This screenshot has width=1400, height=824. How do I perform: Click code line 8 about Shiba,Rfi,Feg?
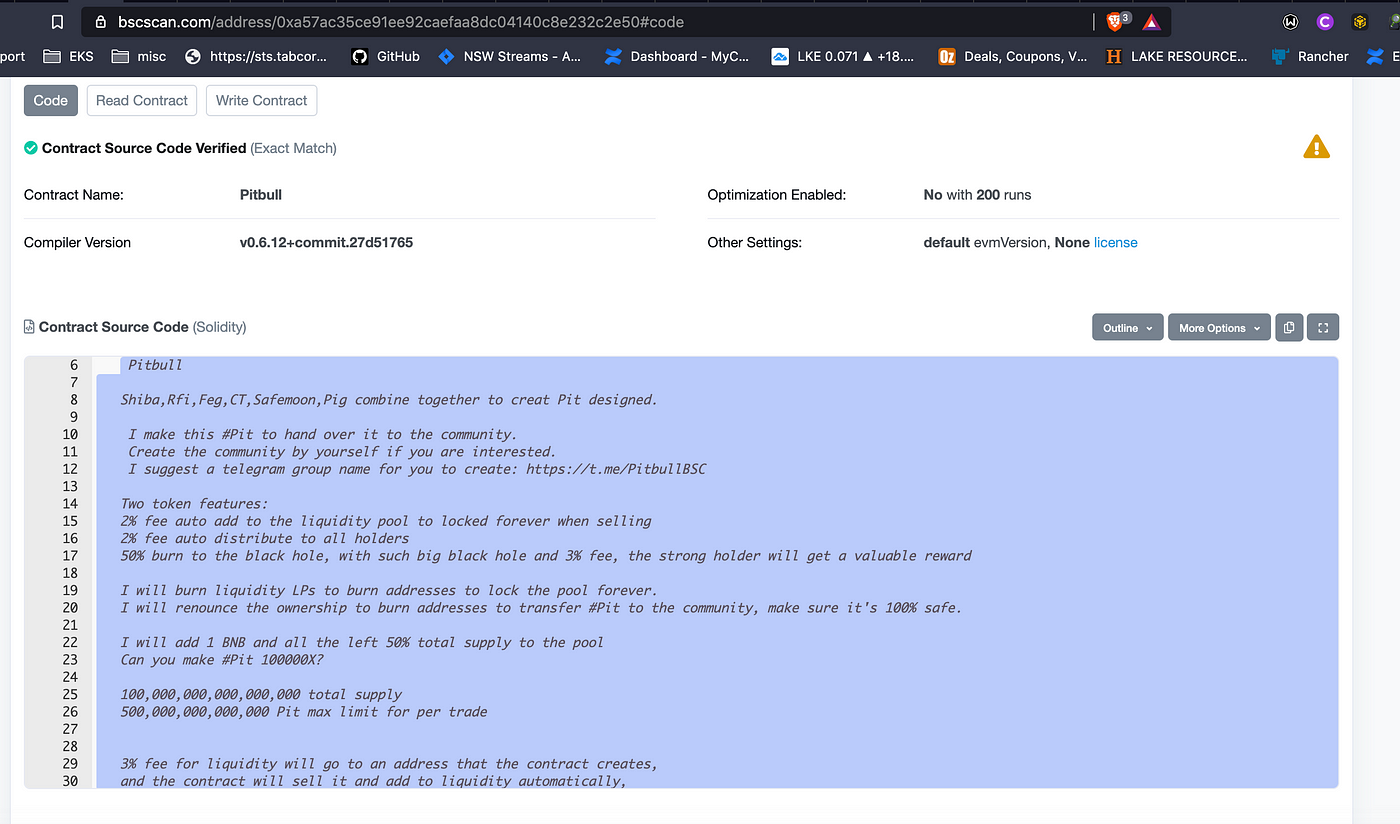(389, 399)
